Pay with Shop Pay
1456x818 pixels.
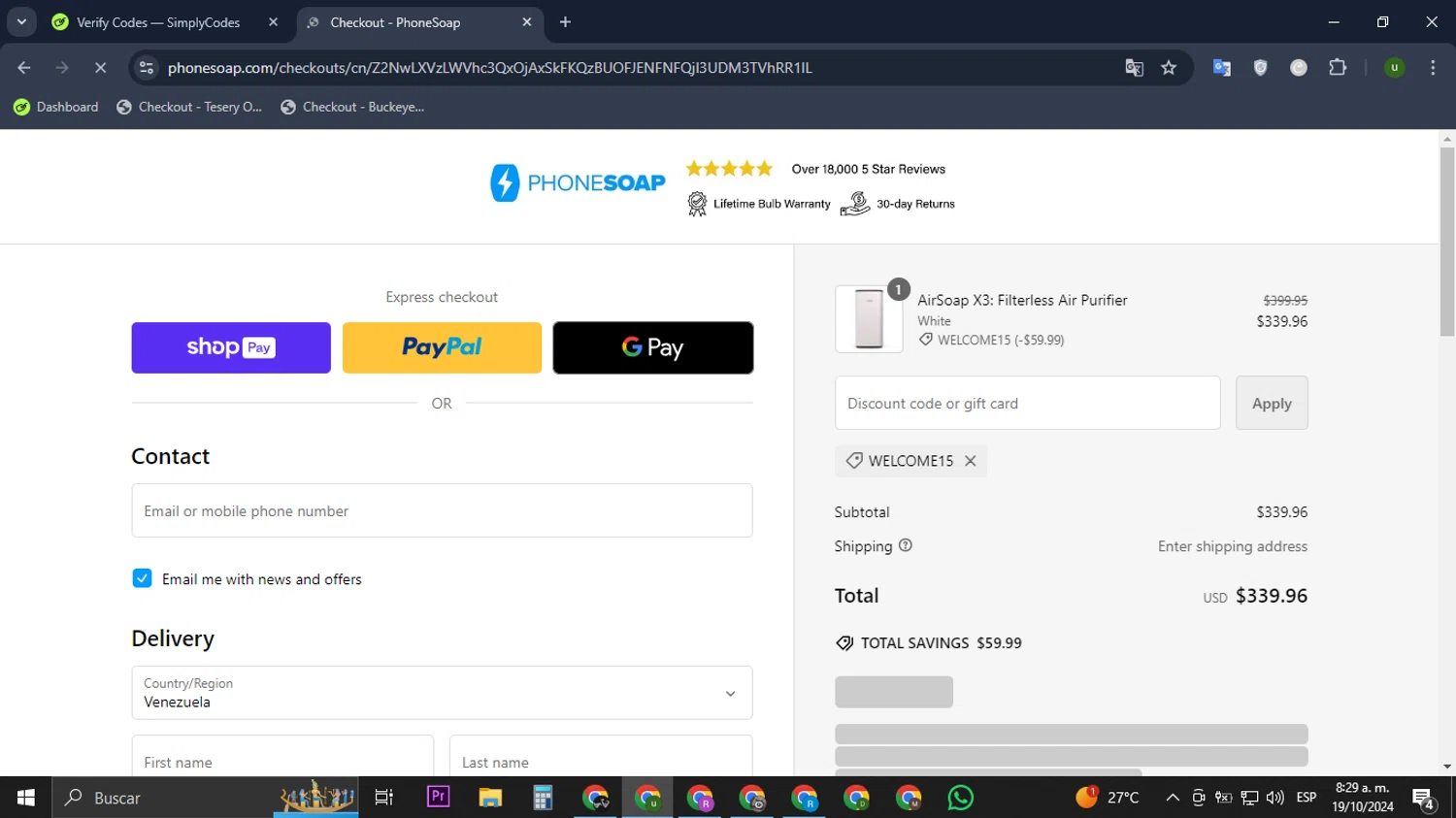pyautogui.click(x=231, y=347)
